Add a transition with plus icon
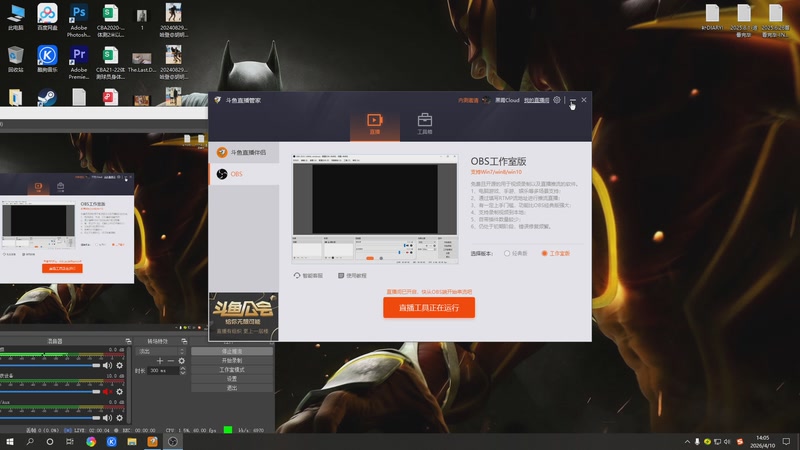 coord(160,361)
